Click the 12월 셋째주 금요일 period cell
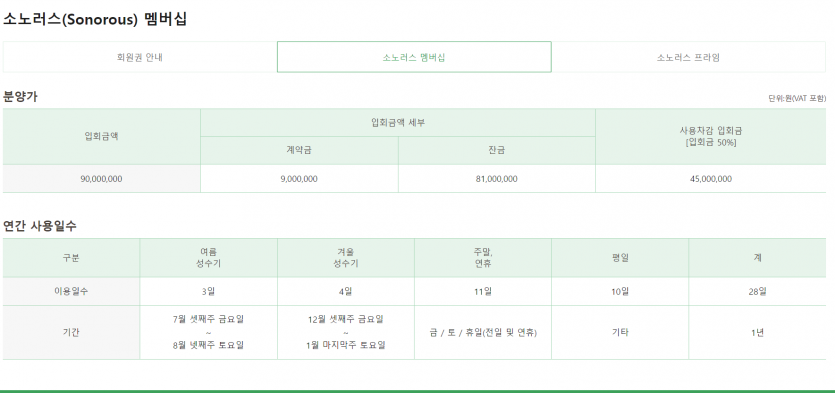 [346, 332]
